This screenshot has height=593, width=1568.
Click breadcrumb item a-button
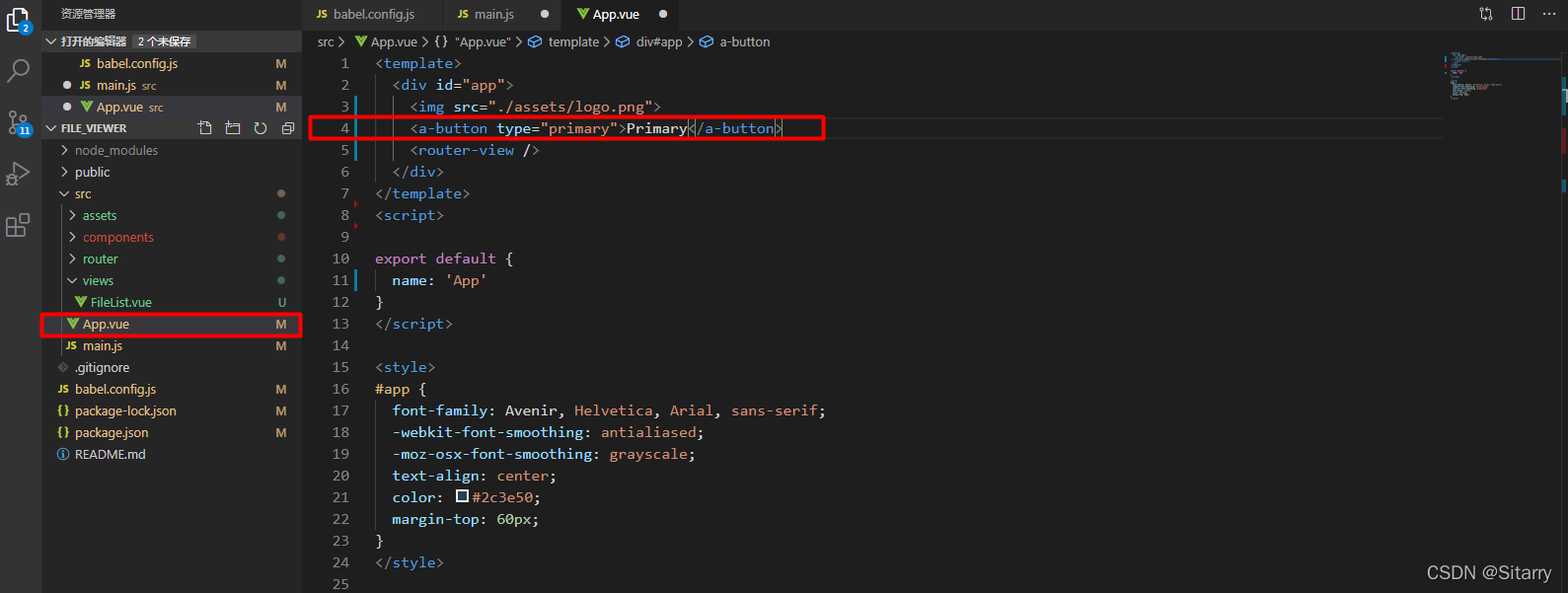735,41
